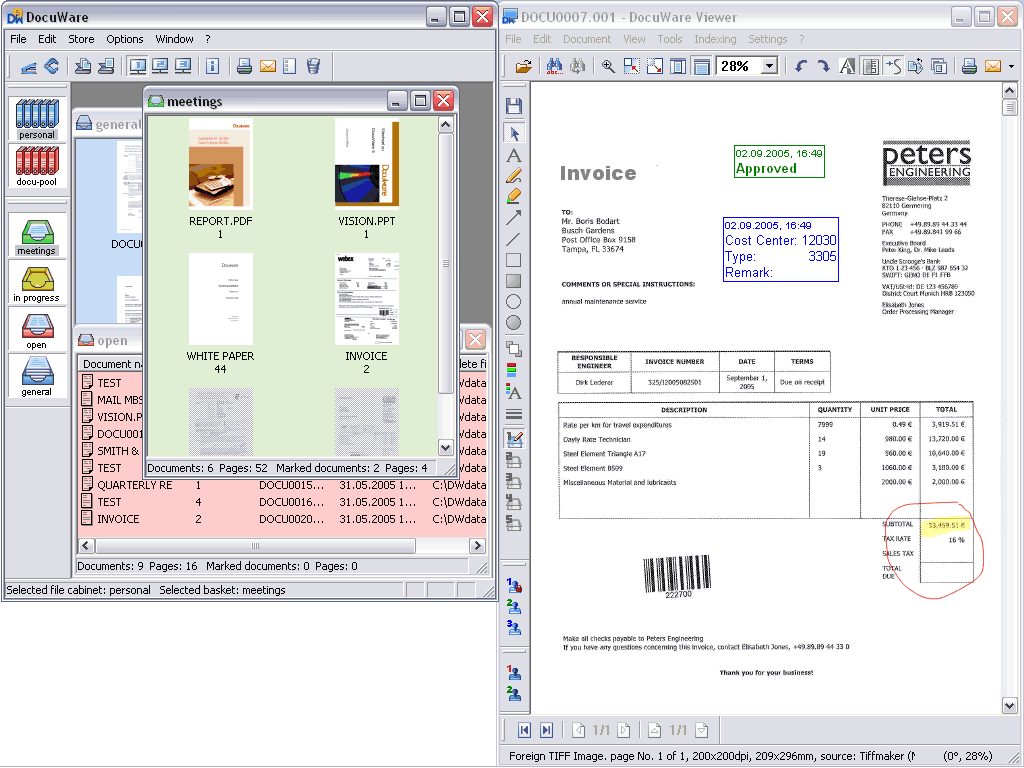Screen dimensions: 1024x768
Task: Select the in progress basket
Action: tap(37, 285)
